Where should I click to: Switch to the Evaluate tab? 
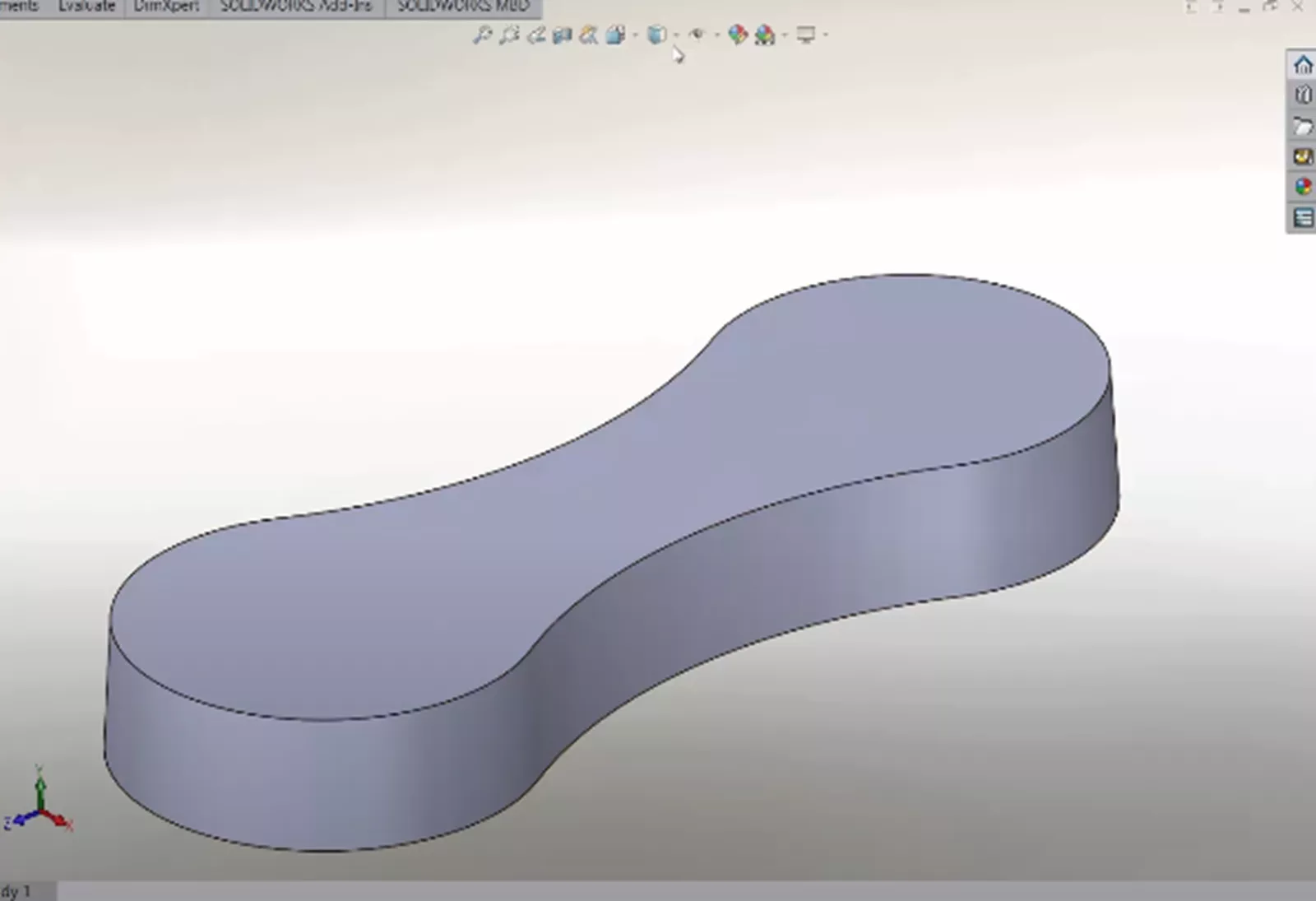[x=86, y=7]
